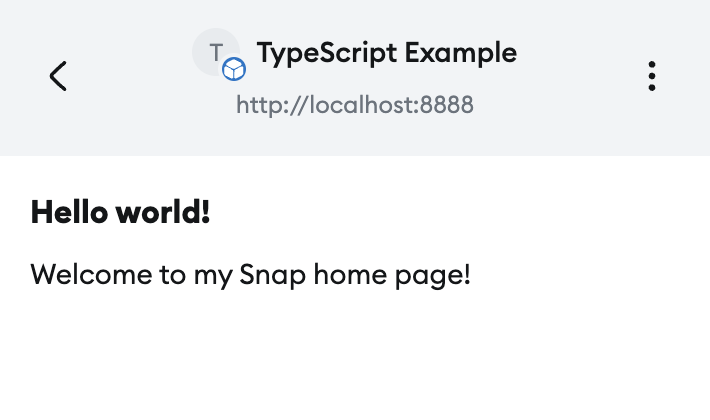Click the Hello world! heading

point(121,212)
